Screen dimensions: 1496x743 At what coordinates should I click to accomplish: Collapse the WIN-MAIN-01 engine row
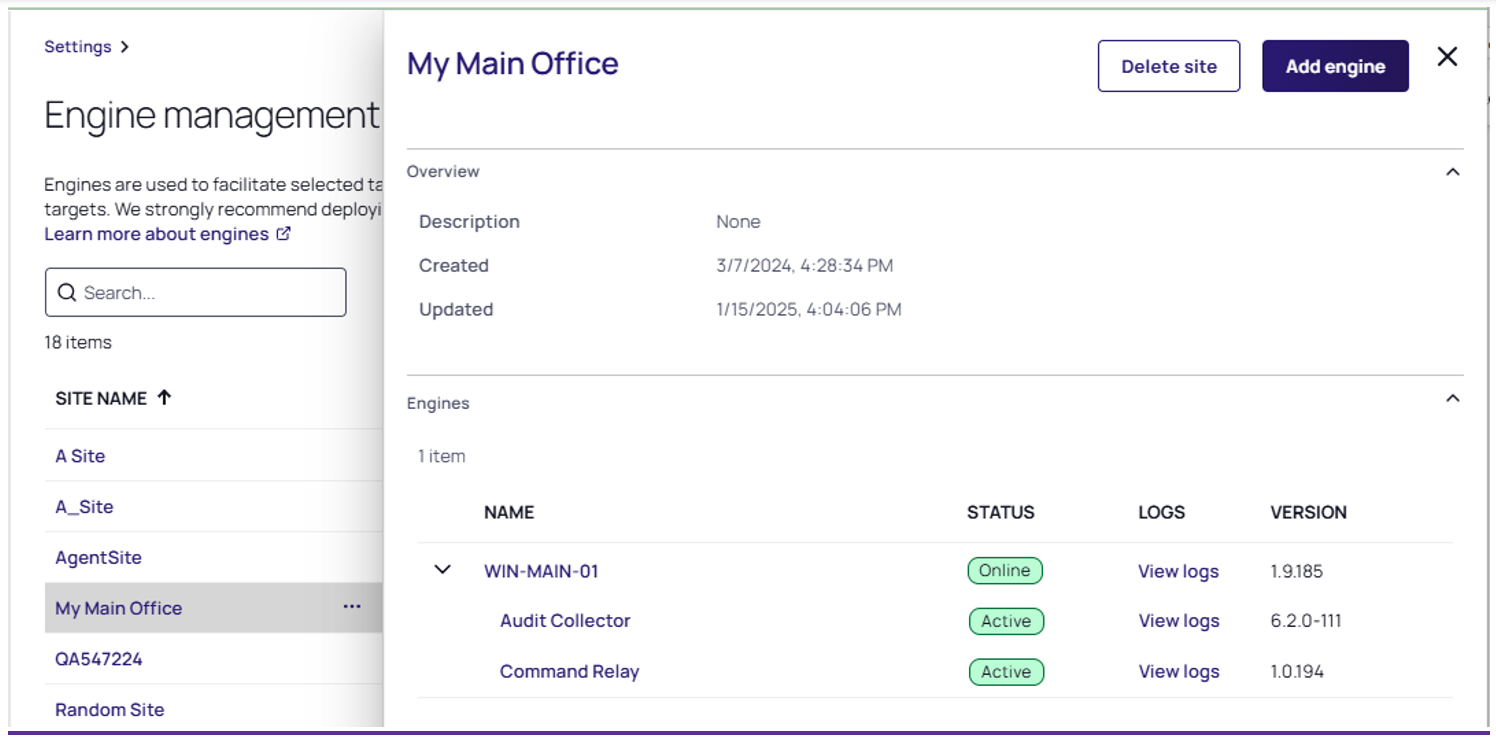[x=443, y=570]
